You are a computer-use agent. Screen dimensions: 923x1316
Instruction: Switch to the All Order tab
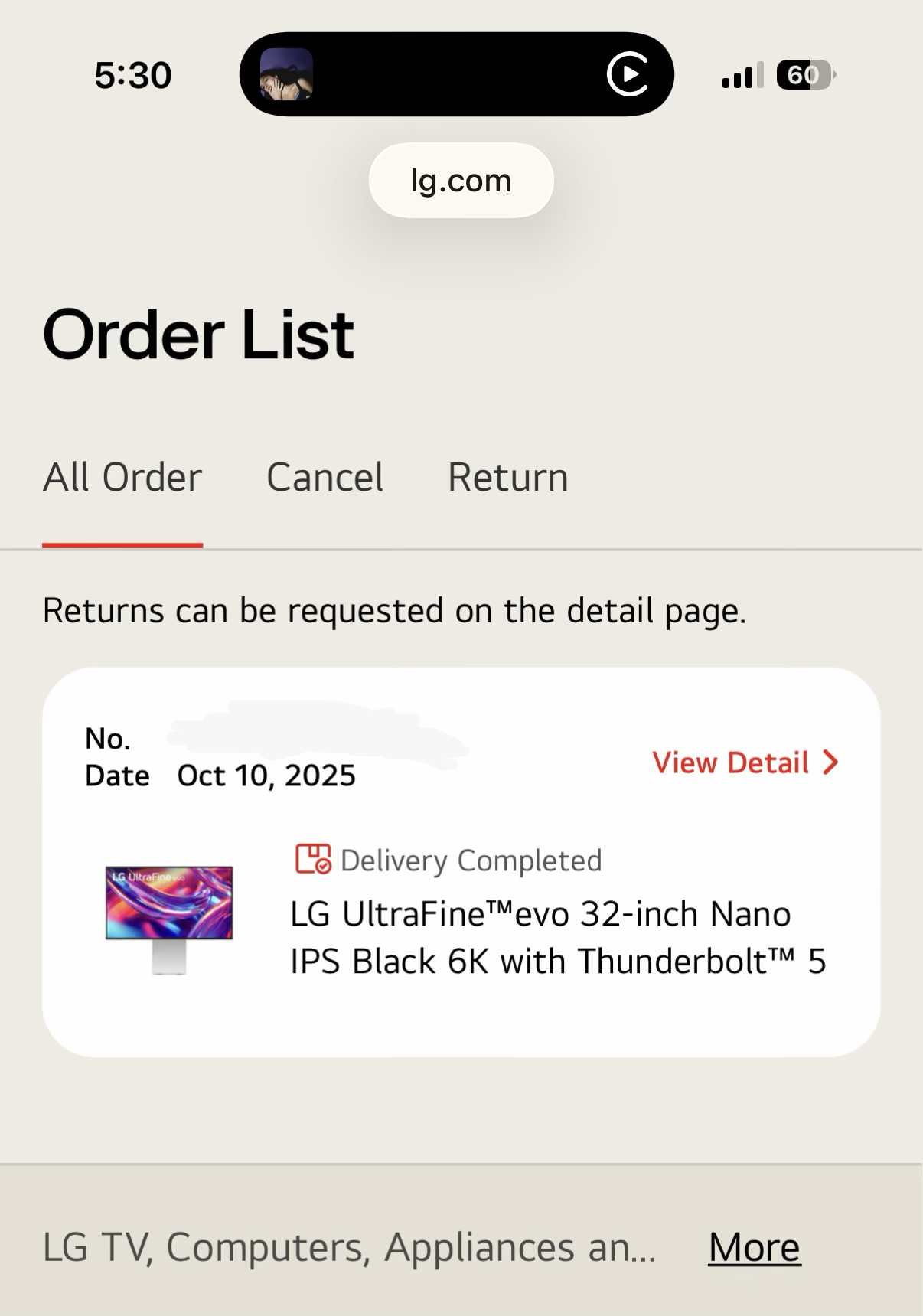tap(122, 478)
